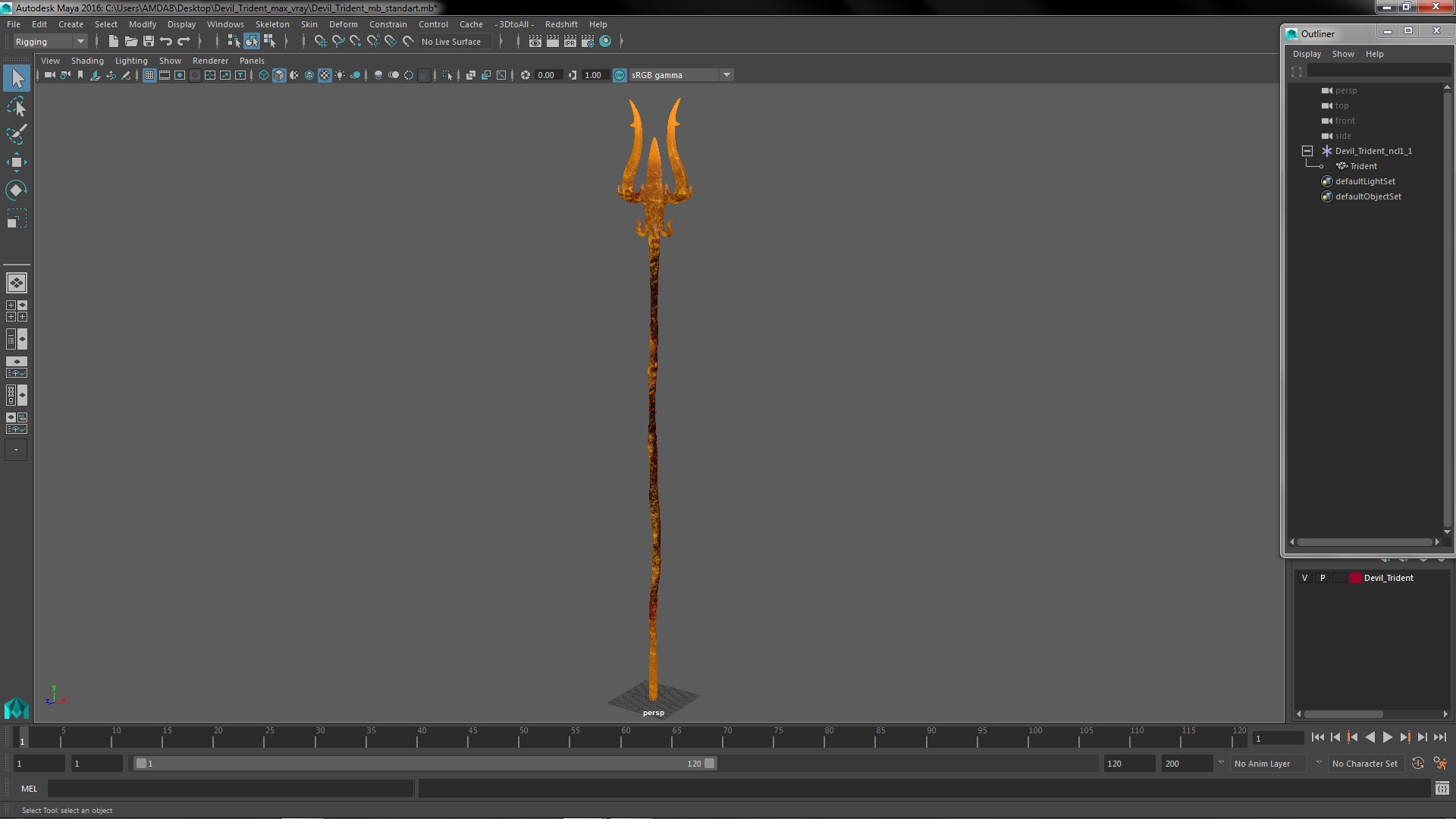The image size is (1456, 819).
Task: Step to the next keyframe
Action: click(1404, 737)
